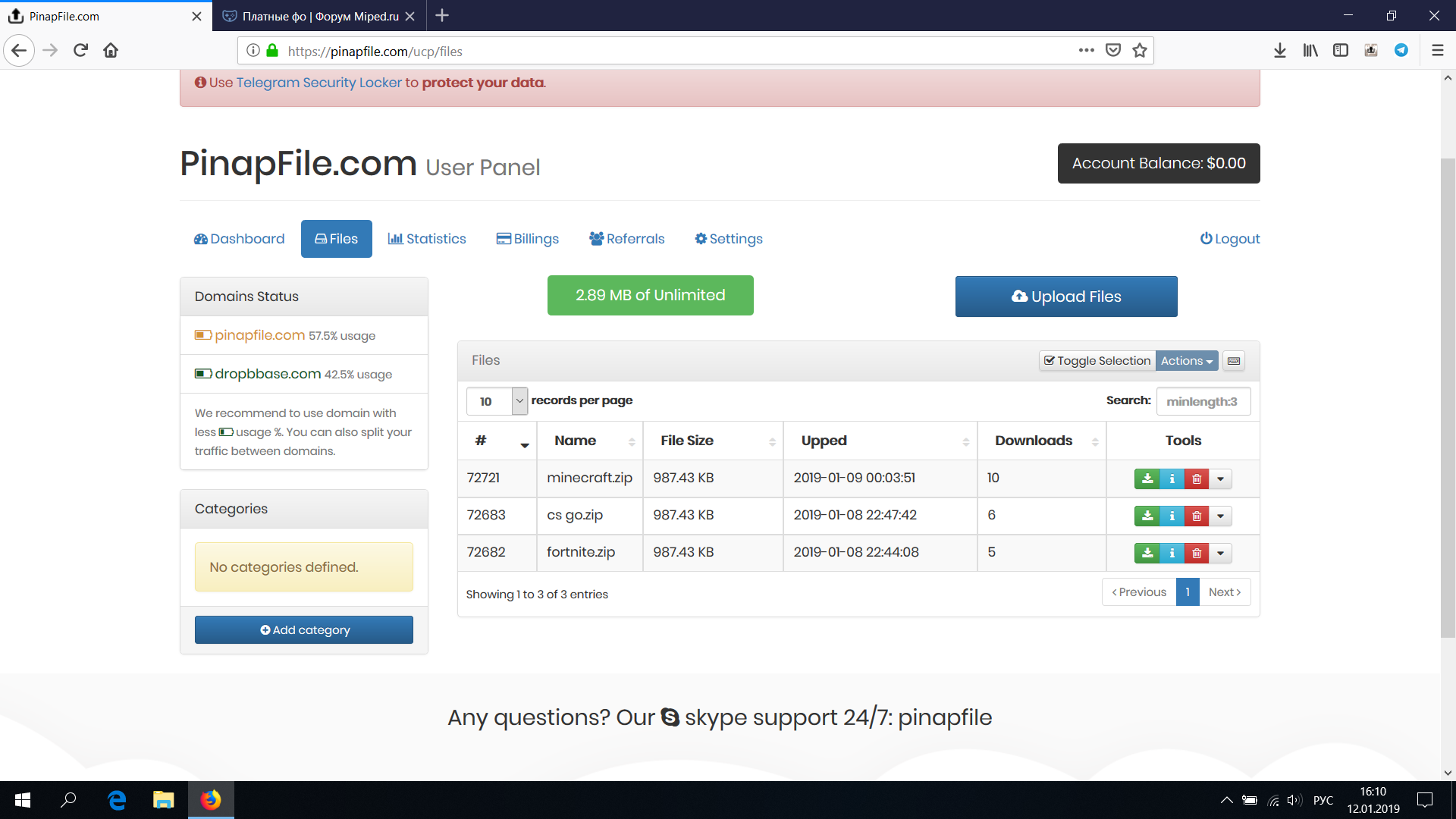Sort table by Upped date column

tap(880, 441)
